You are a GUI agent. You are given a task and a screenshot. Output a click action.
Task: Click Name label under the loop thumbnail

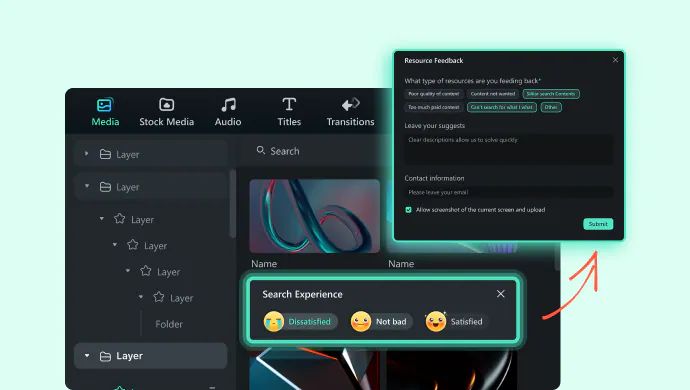tap(264, 264)
